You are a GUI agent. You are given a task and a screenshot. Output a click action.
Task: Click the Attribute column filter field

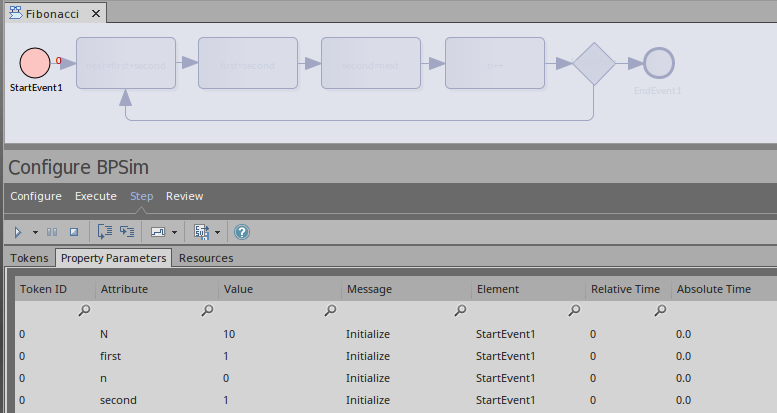pos(155,311)
